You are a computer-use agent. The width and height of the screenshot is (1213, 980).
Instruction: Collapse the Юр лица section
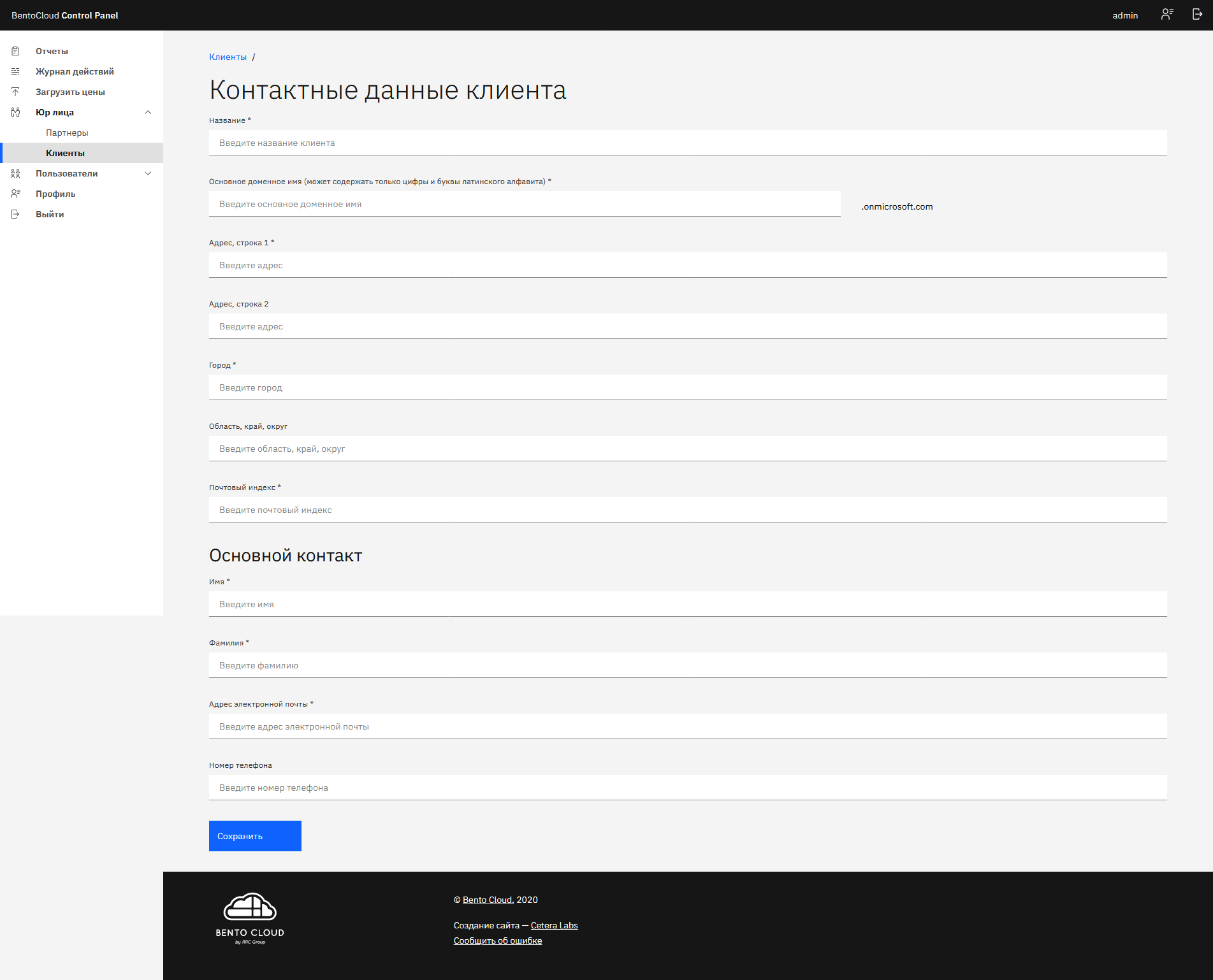point(149,112)
